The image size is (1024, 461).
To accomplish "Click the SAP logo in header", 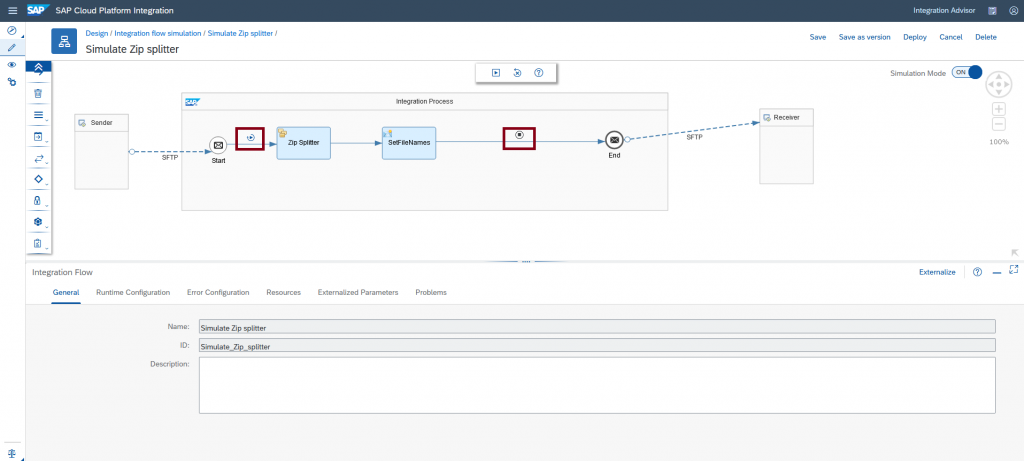I will coord(36,10).
